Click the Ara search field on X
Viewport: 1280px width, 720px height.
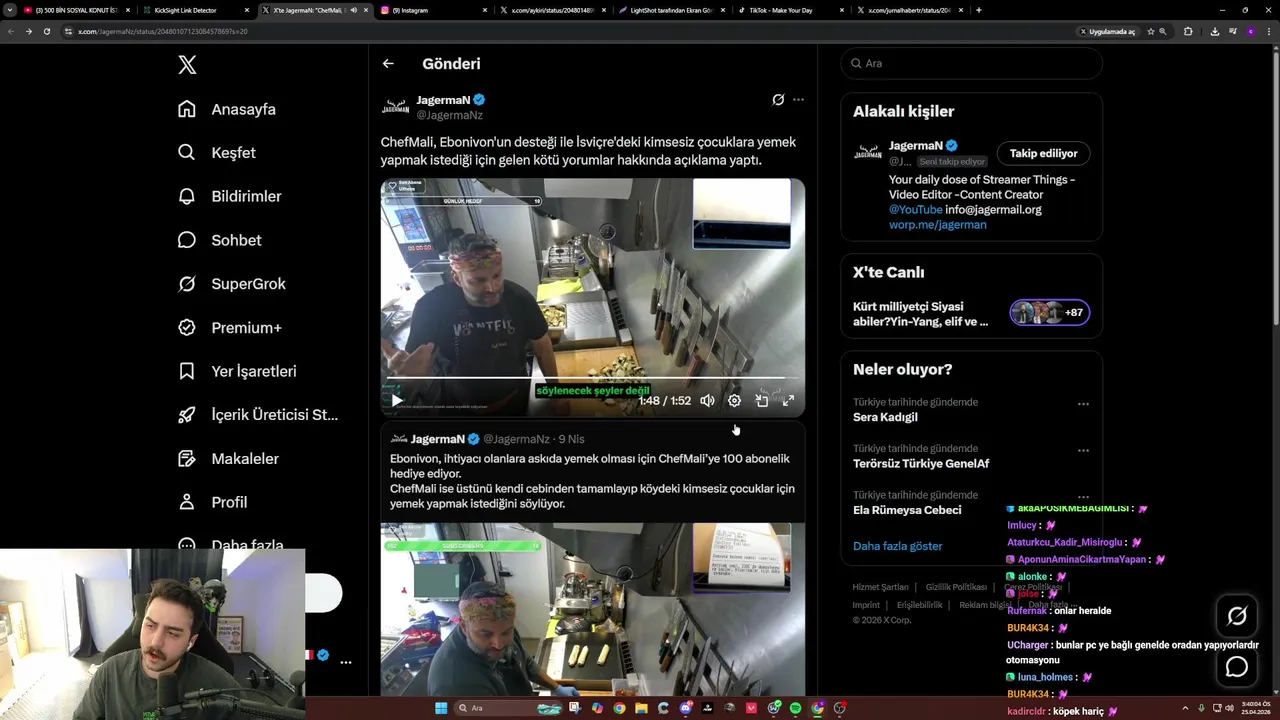click(x=971, y=63)
